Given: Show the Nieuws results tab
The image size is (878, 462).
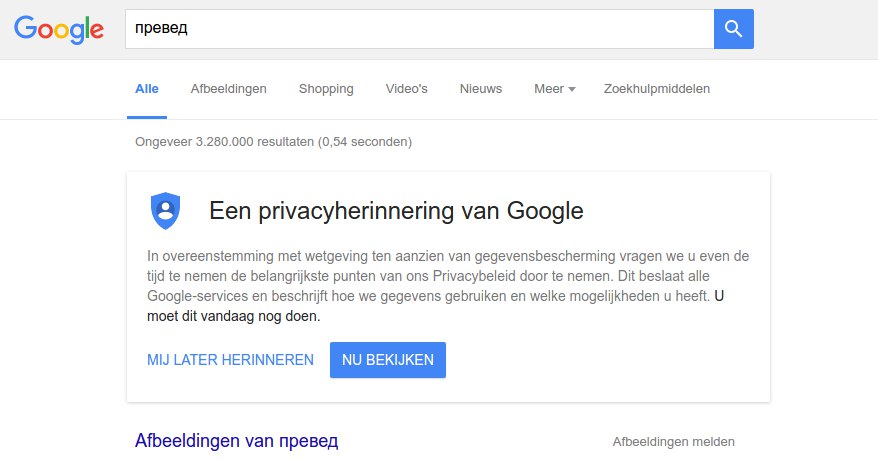Looking at the screenshot, I should pyautogui.click(x=481, y=88).
